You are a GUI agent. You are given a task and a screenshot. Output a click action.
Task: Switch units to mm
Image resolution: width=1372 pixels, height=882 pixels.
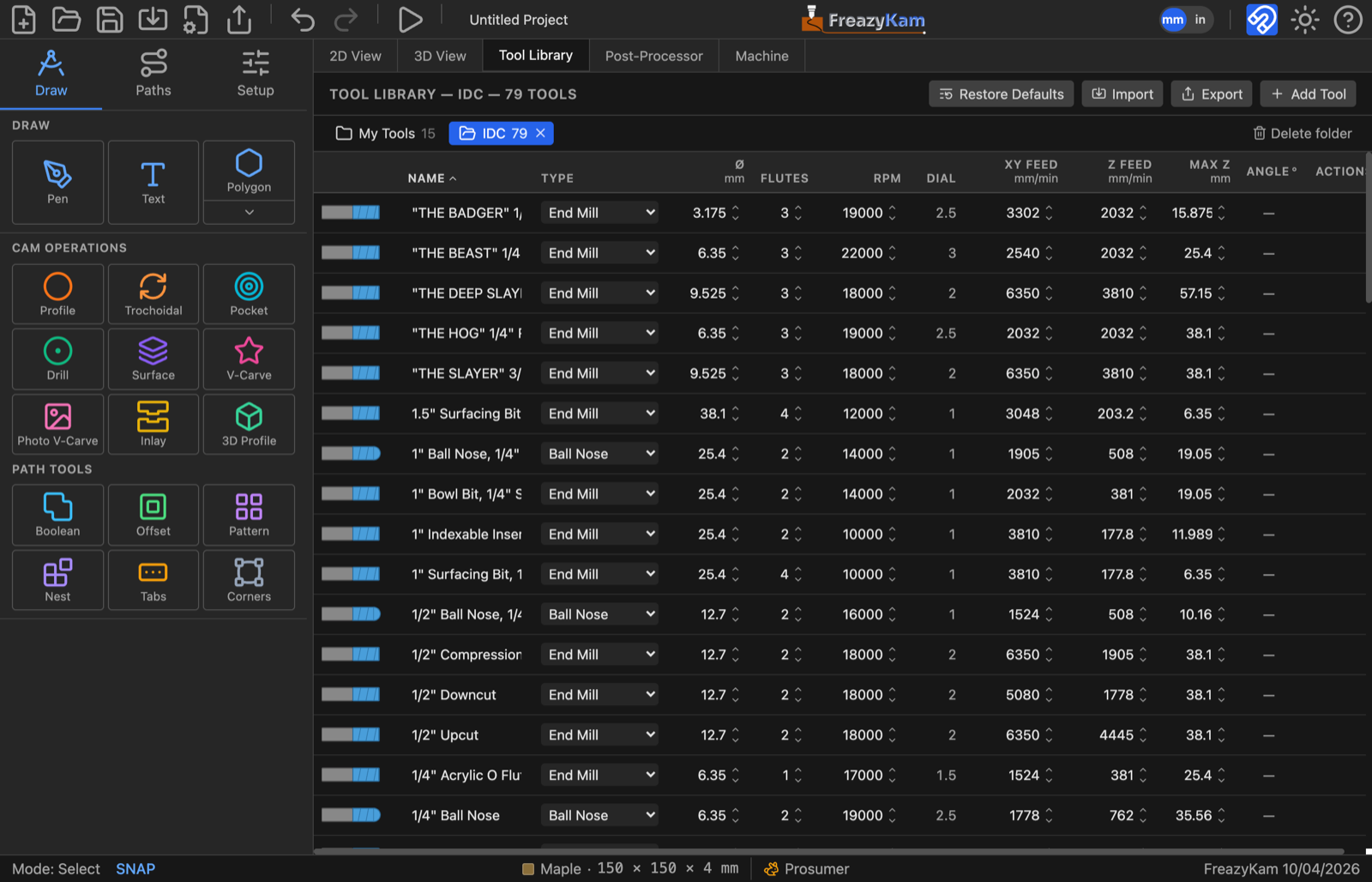pyautogui.click(x=1172, y=19)
